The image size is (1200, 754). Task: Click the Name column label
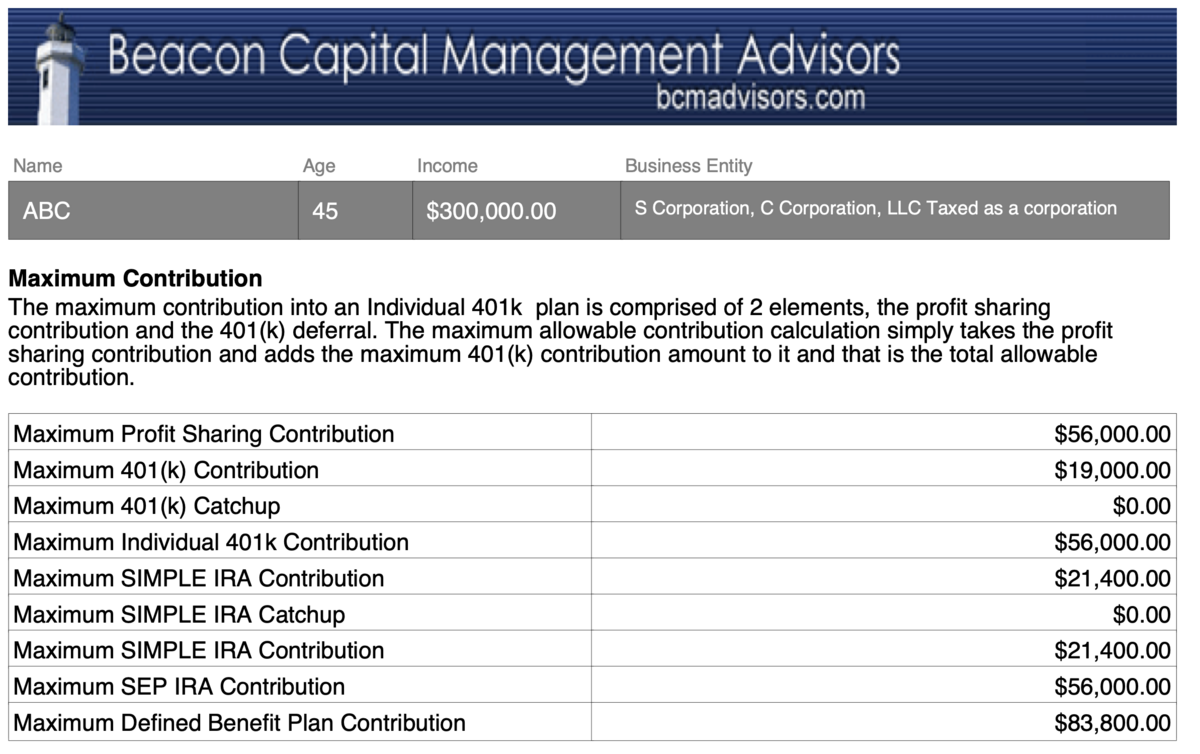pos(38,166)
